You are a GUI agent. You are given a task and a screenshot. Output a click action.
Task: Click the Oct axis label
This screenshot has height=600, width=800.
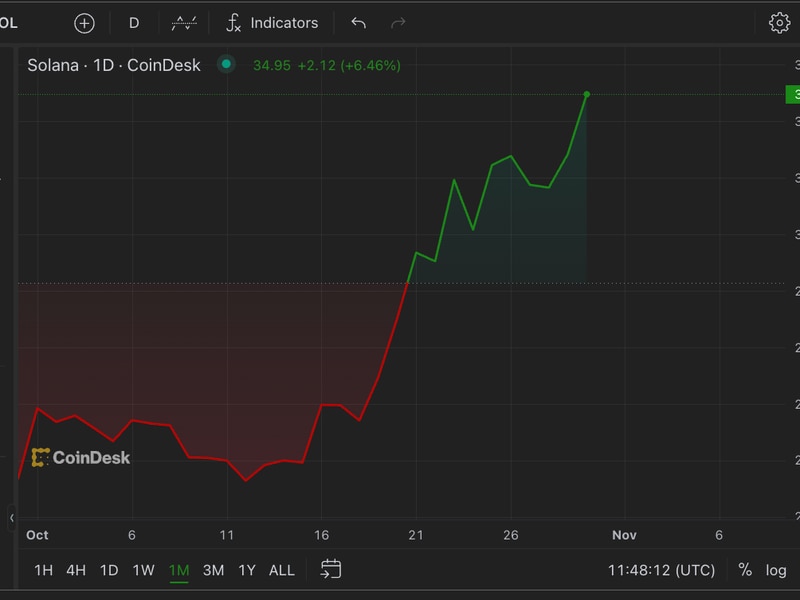pos(37,535)
